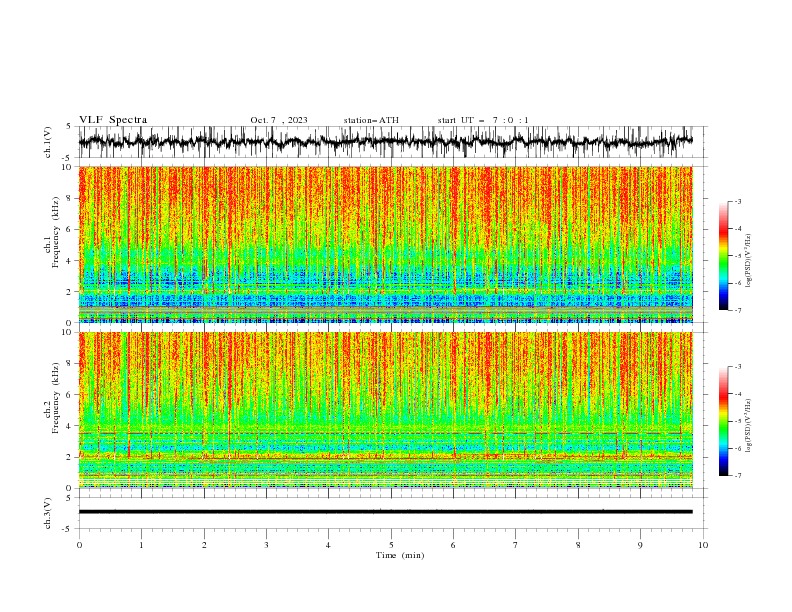Click the ch.1 spectrogram colorbar
Viewport: 792px width, 612px height.
point(723,256)
